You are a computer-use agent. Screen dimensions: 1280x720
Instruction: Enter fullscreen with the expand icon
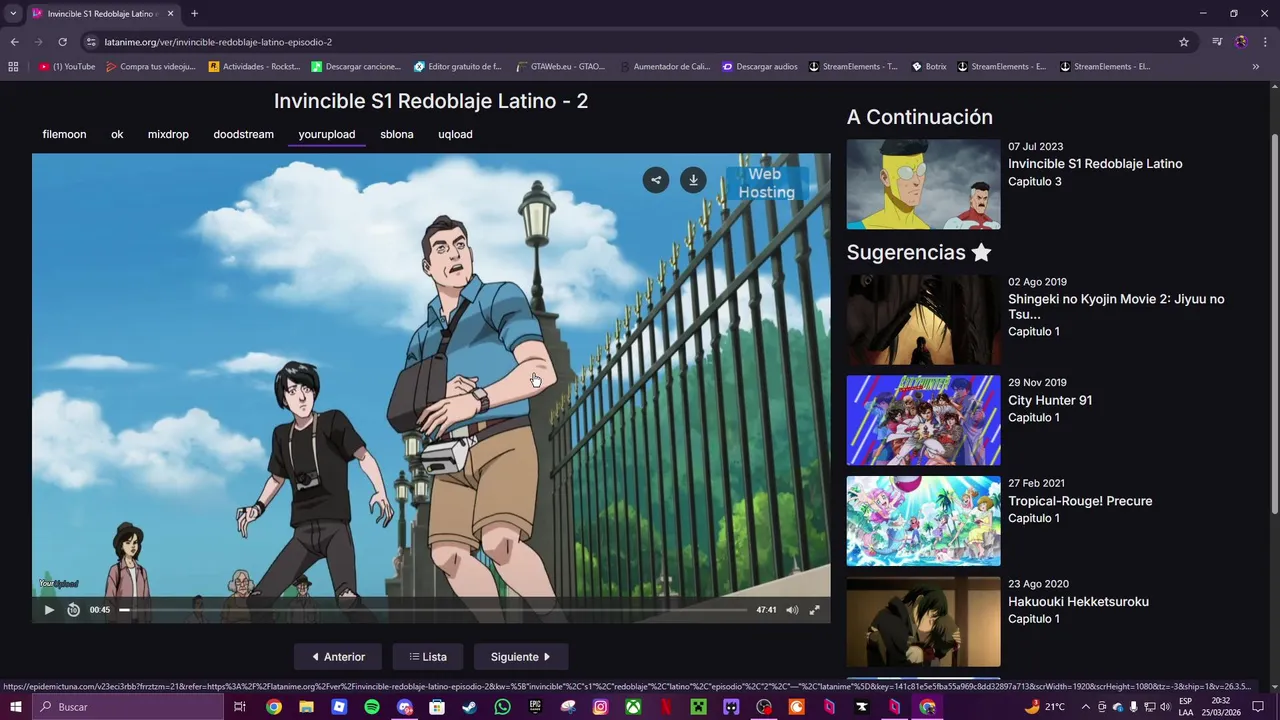815,610
